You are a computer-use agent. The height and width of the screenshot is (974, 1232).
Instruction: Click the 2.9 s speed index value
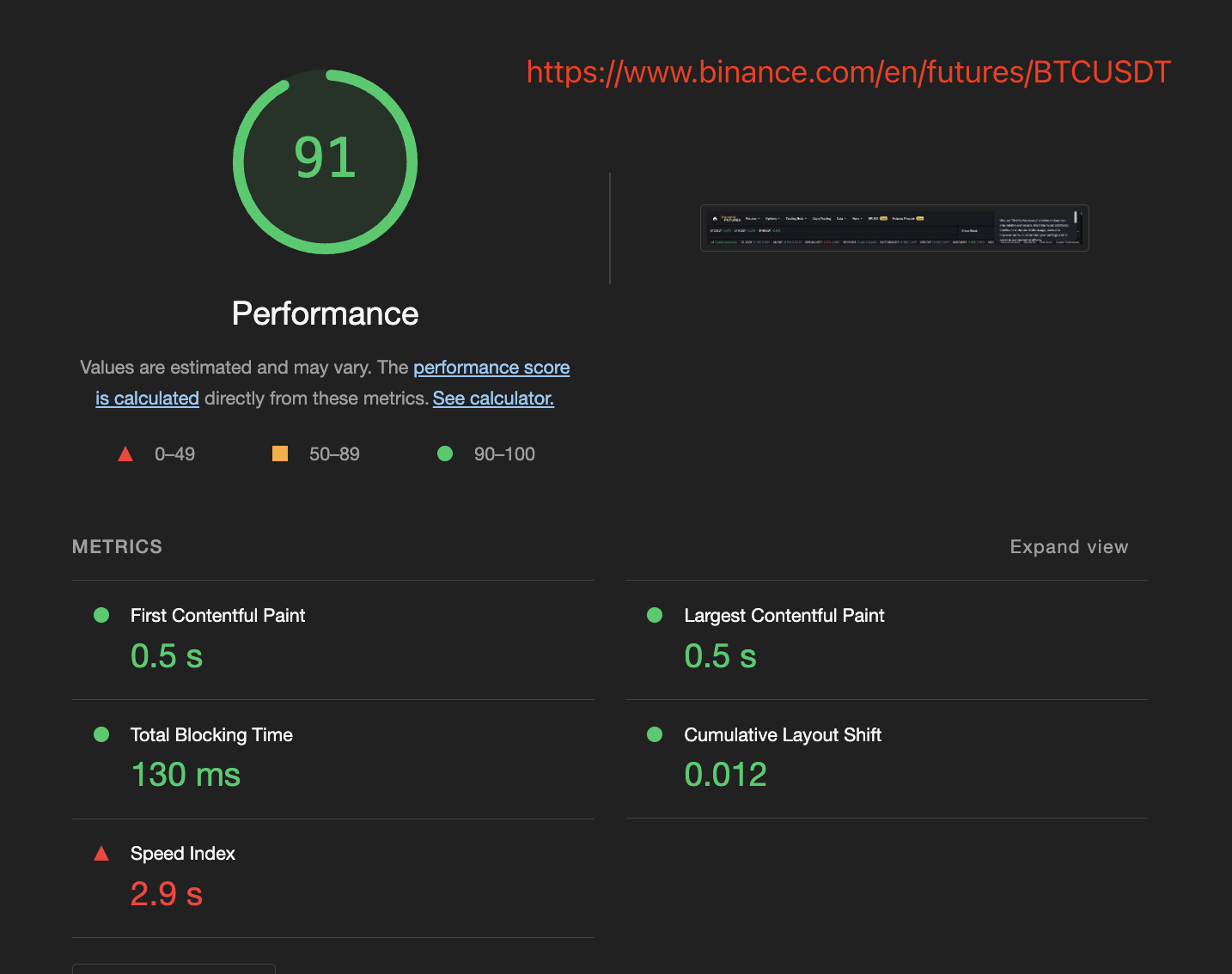(167, 894)
